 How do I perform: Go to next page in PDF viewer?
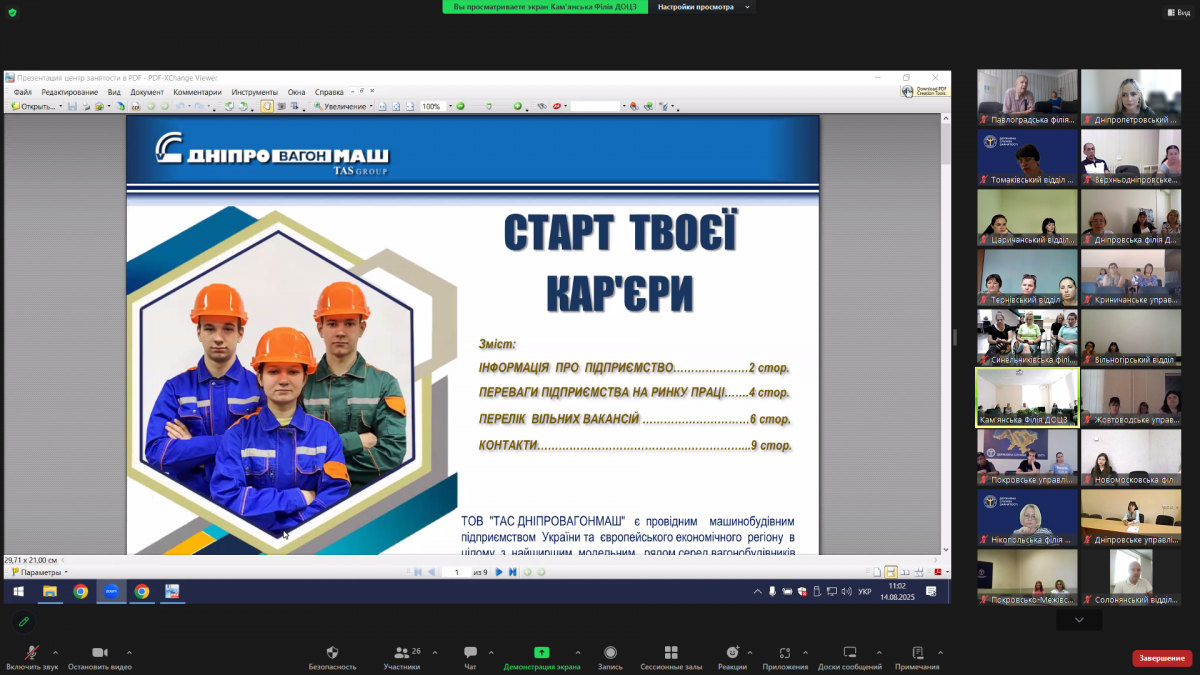tap(499, 572)
